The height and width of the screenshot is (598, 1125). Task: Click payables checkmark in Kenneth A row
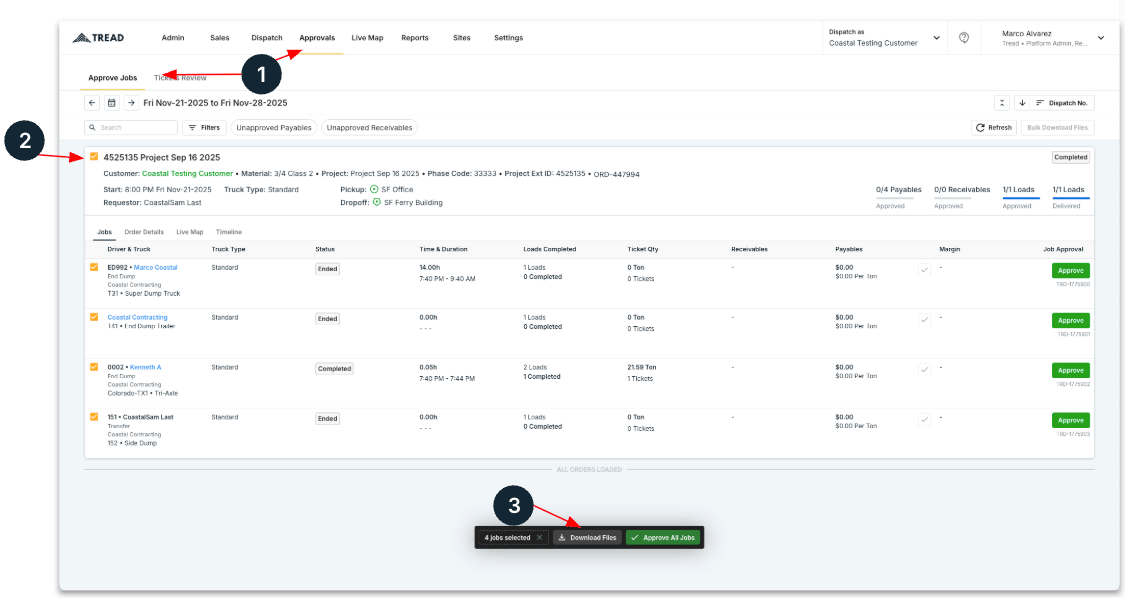(x=924, y=370)
